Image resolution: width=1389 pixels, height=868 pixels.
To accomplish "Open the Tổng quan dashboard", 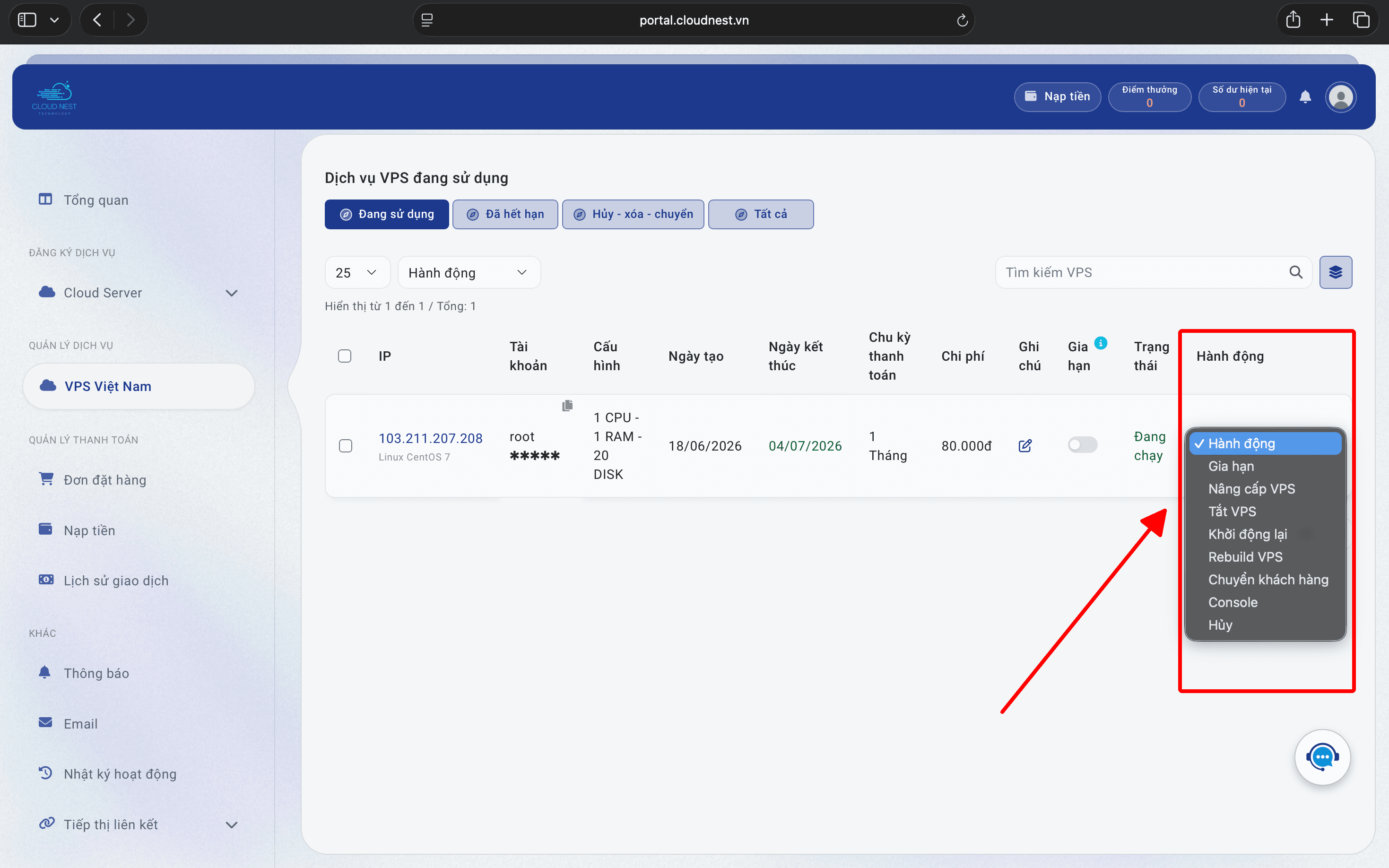I will (x=84, y=200).
